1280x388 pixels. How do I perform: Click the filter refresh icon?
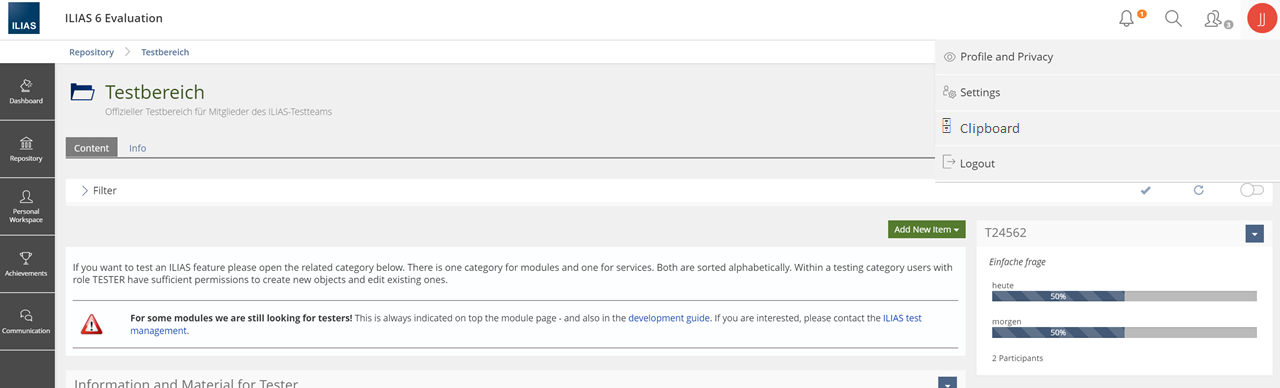click(1198, 190)
